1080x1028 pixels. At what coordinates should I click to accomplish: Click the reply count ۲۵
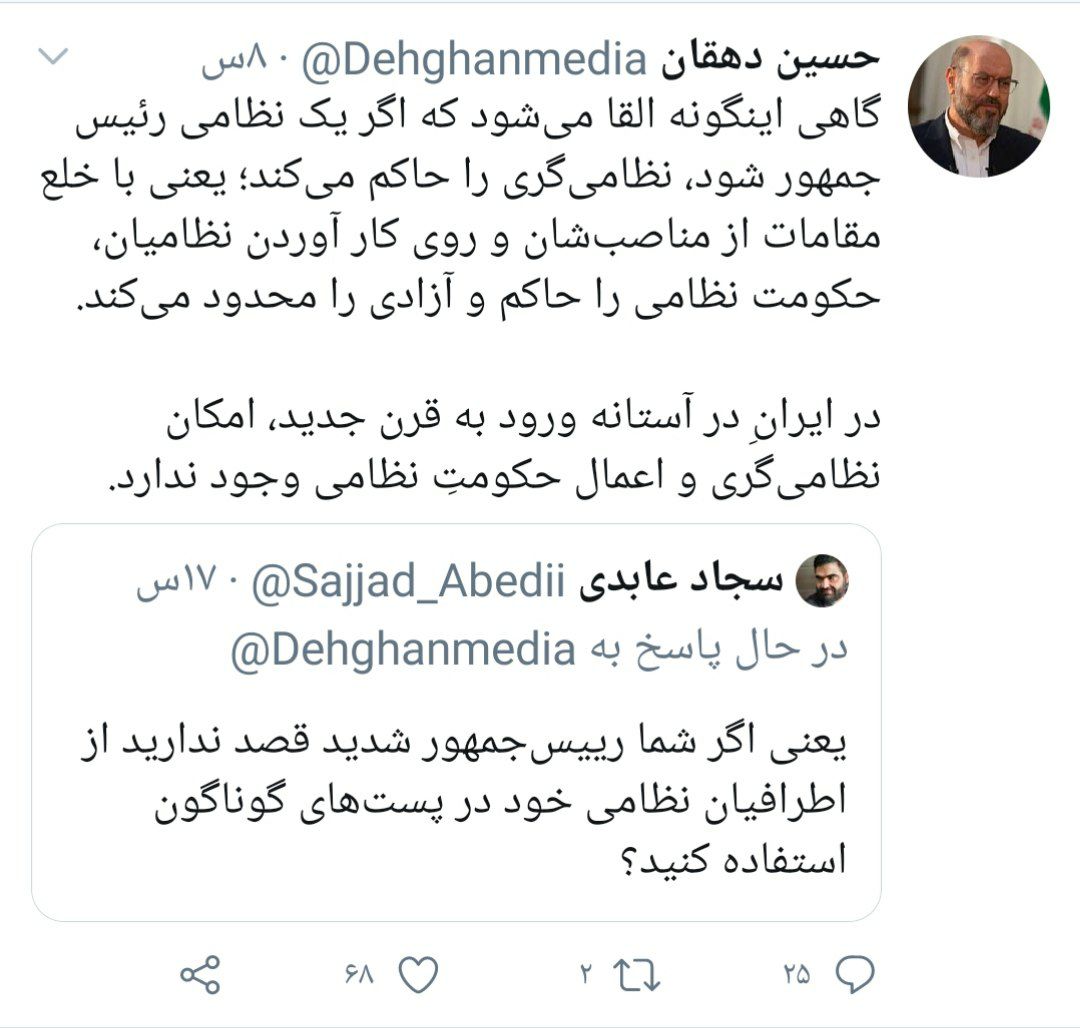click(797, 975)
